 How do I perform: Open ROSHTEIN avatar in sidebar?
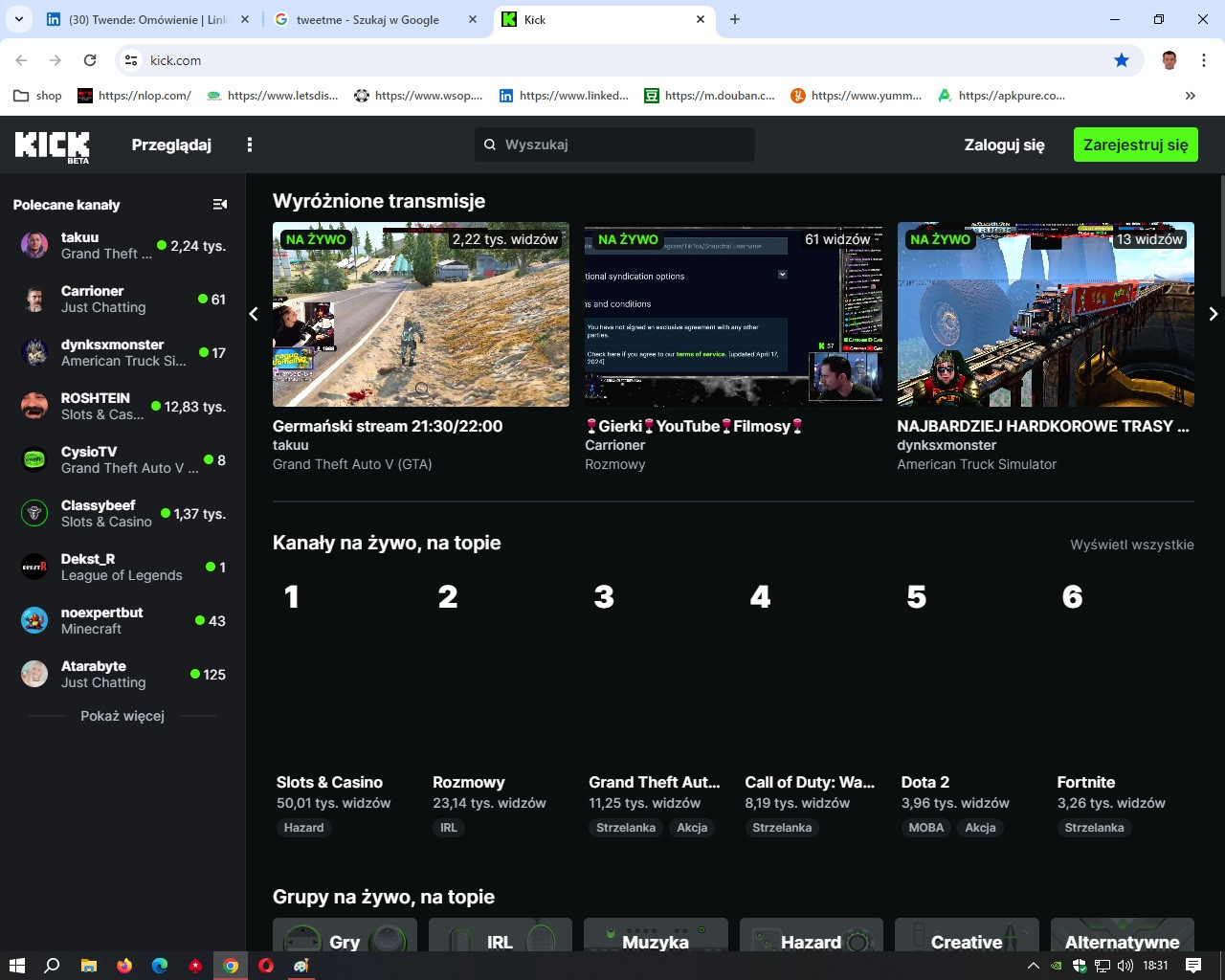click(x=34, y=406)
